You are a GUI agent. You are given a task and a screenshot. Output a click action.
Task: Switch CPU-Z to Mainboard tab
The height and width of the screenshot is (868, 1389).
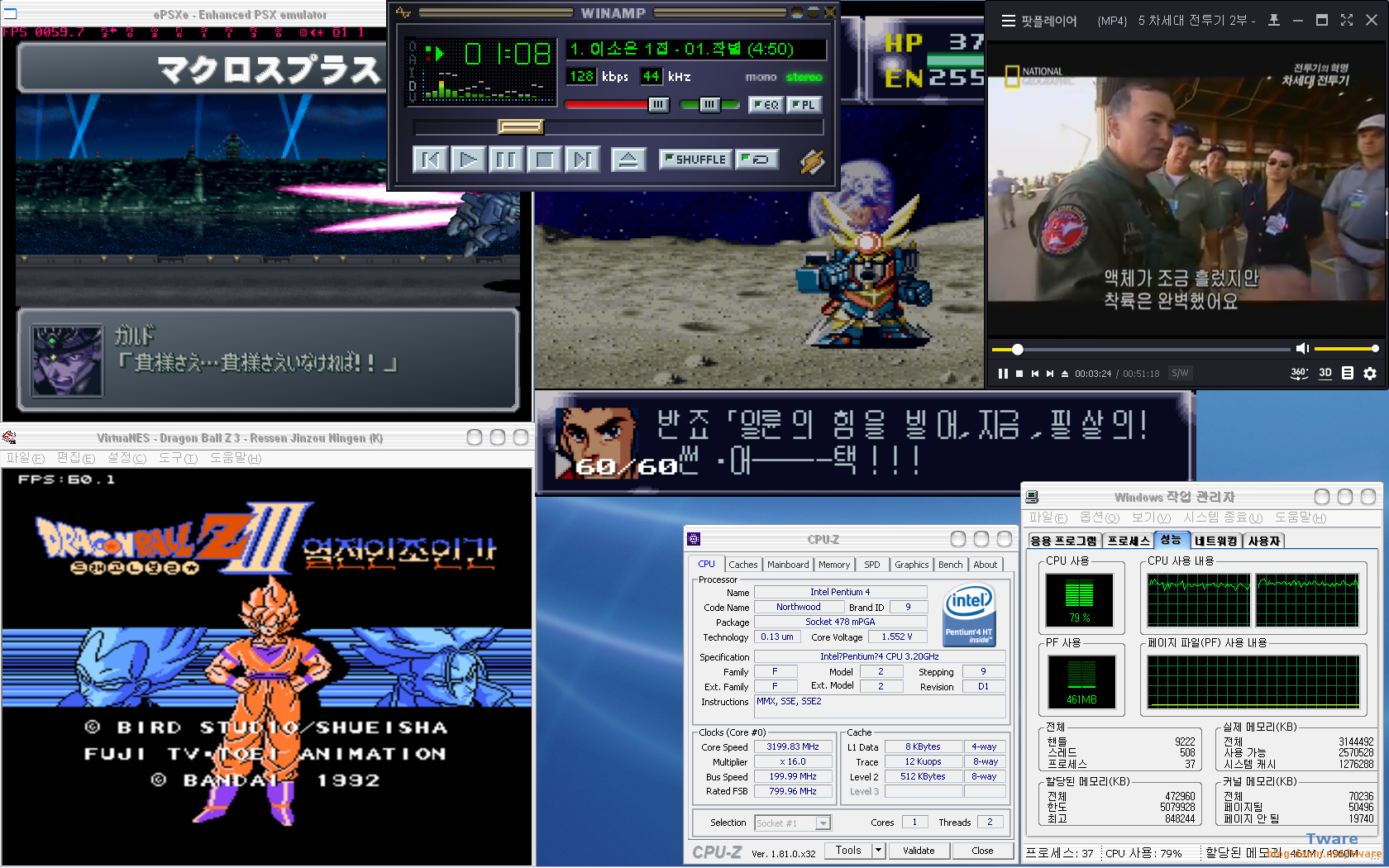(788, 565)
